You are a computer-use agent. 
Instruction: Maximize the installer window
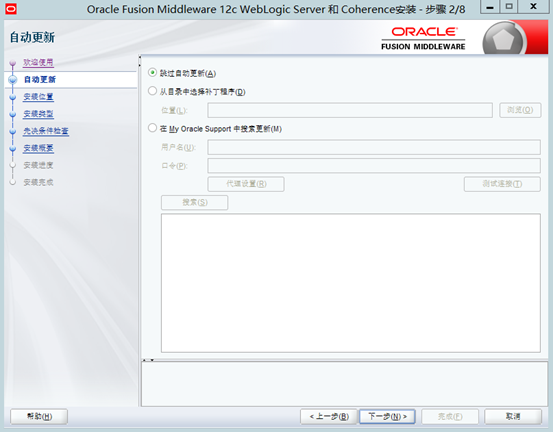(509, 7)
